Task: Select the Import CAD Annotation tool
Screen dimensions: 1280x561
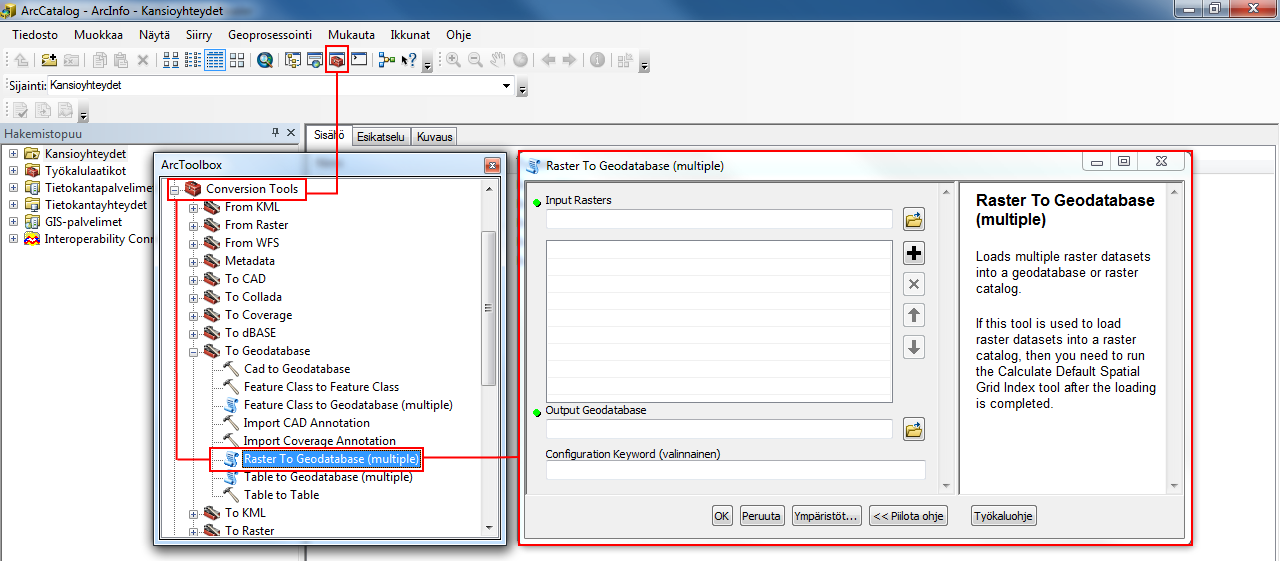Action: coord(306,423)
